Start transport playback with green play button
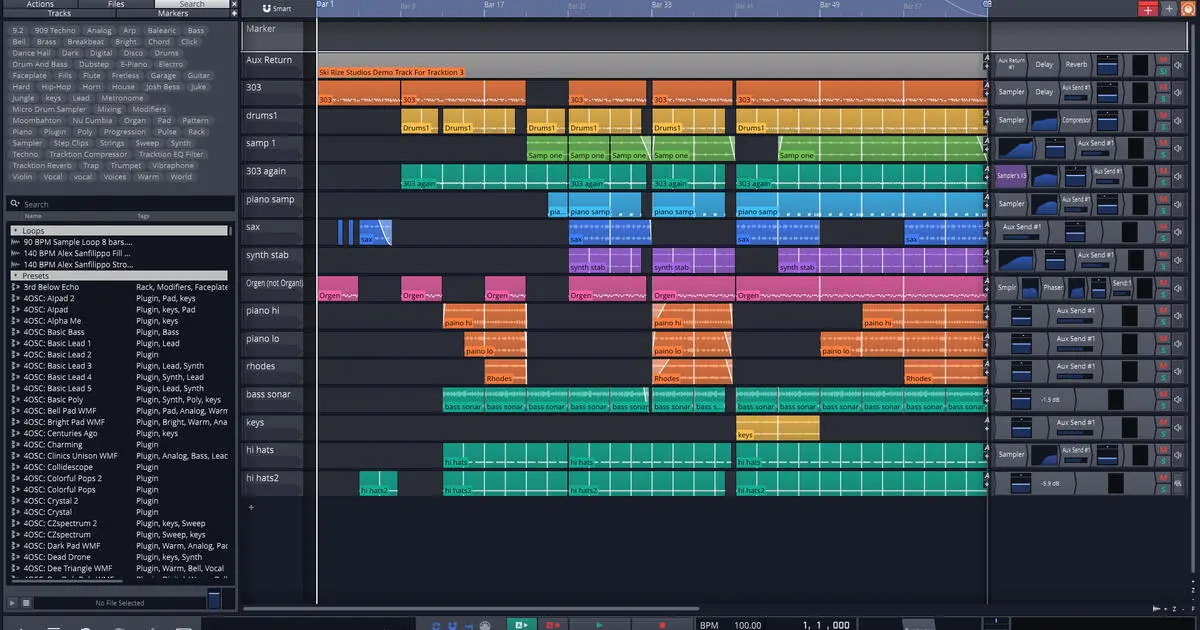 pos(599,624)
